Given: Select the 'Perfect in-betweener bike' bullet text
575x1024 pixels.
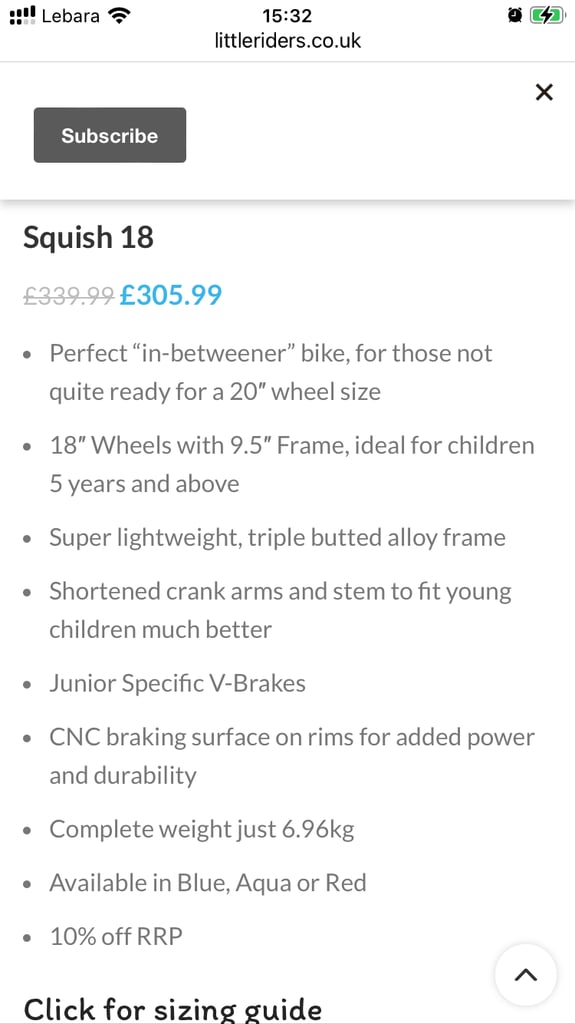Looking at the screenshot, I should pos(271,372).
